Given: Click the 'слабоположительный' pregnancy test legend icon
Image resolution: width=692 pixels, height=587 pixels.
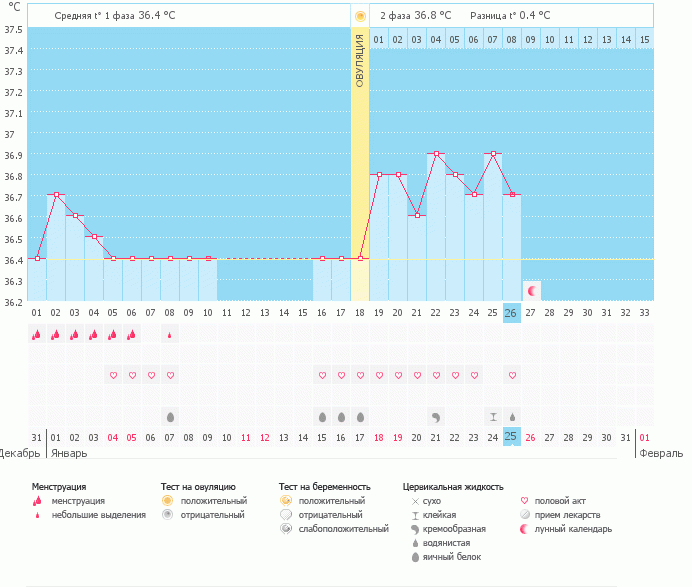Looking at the screenshot, I should click(286, 528).
